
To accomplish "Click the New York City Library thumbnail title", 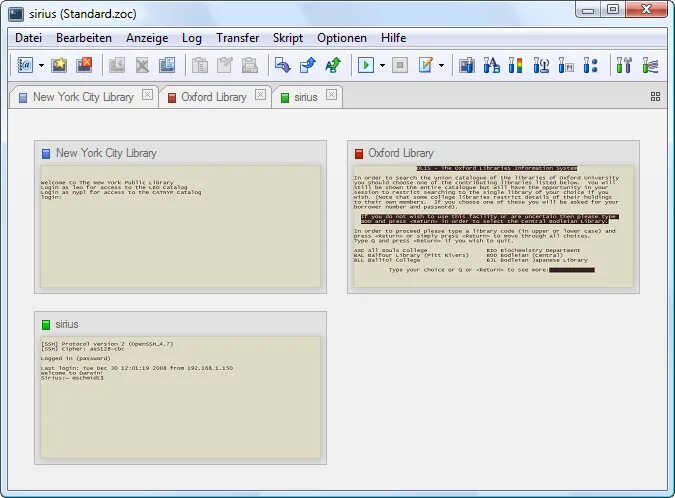I will click(106, 153).
